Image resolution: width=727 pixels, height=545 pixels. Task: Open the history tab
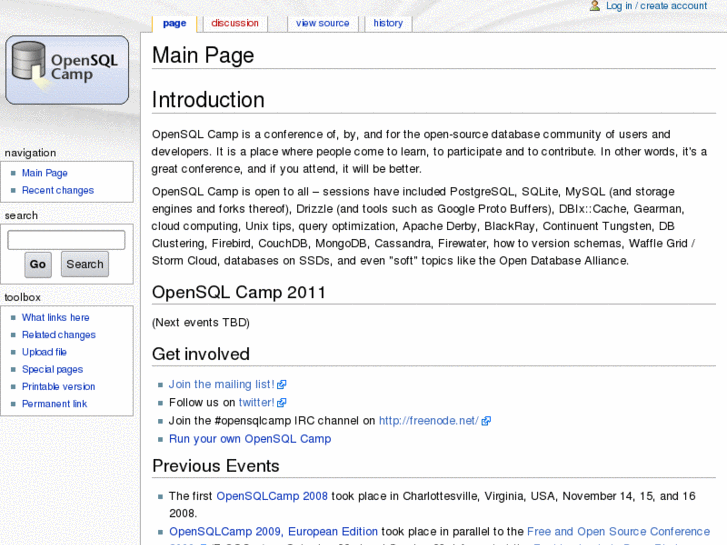click(x=388, y=23)
